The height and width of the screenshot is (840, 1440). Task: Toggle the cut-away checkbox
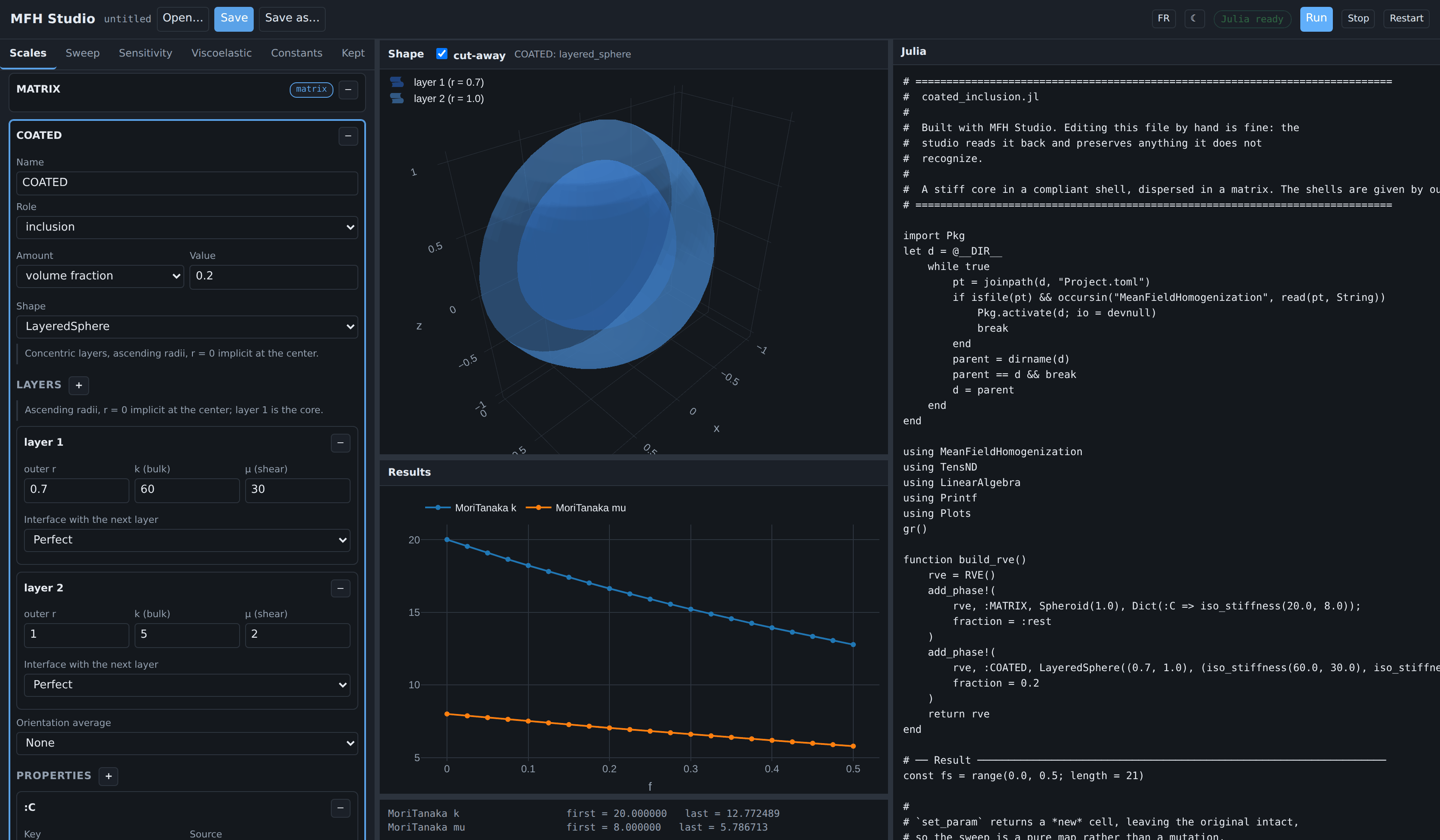point(442,54)
